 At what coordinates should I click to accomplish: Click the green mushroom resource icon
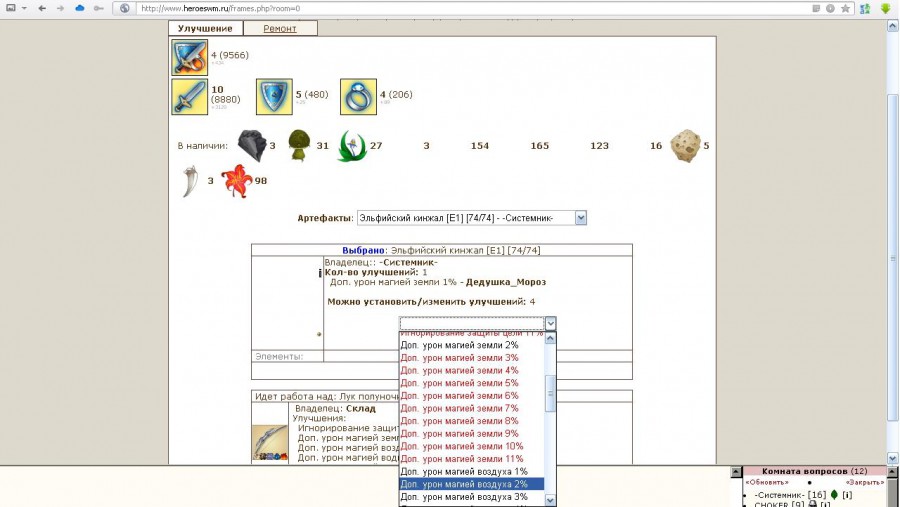click(x=299, y=145)
